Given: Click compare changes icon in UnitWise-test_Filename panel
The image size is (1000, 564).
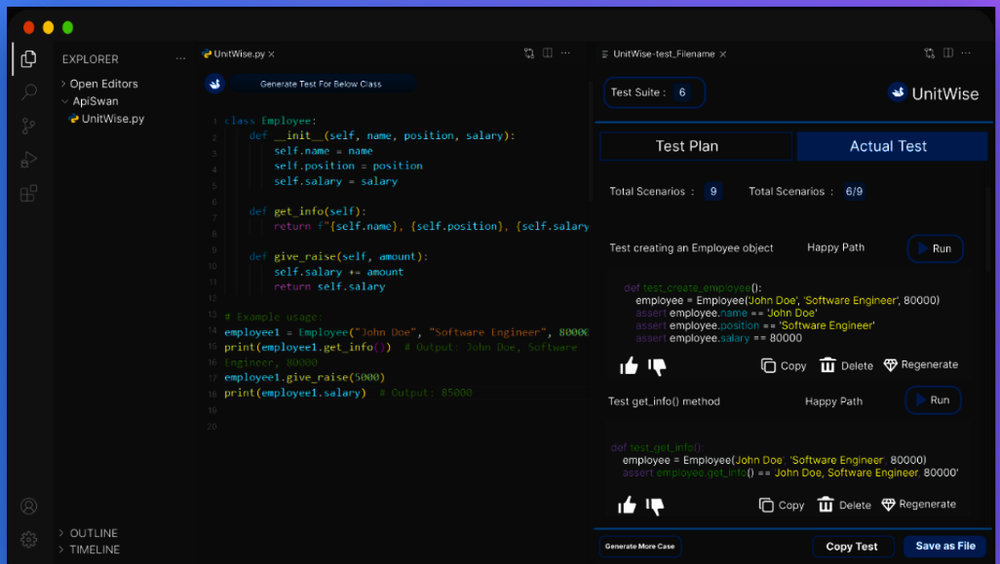Looking at the screenshot, I should [x=929, y=53].
